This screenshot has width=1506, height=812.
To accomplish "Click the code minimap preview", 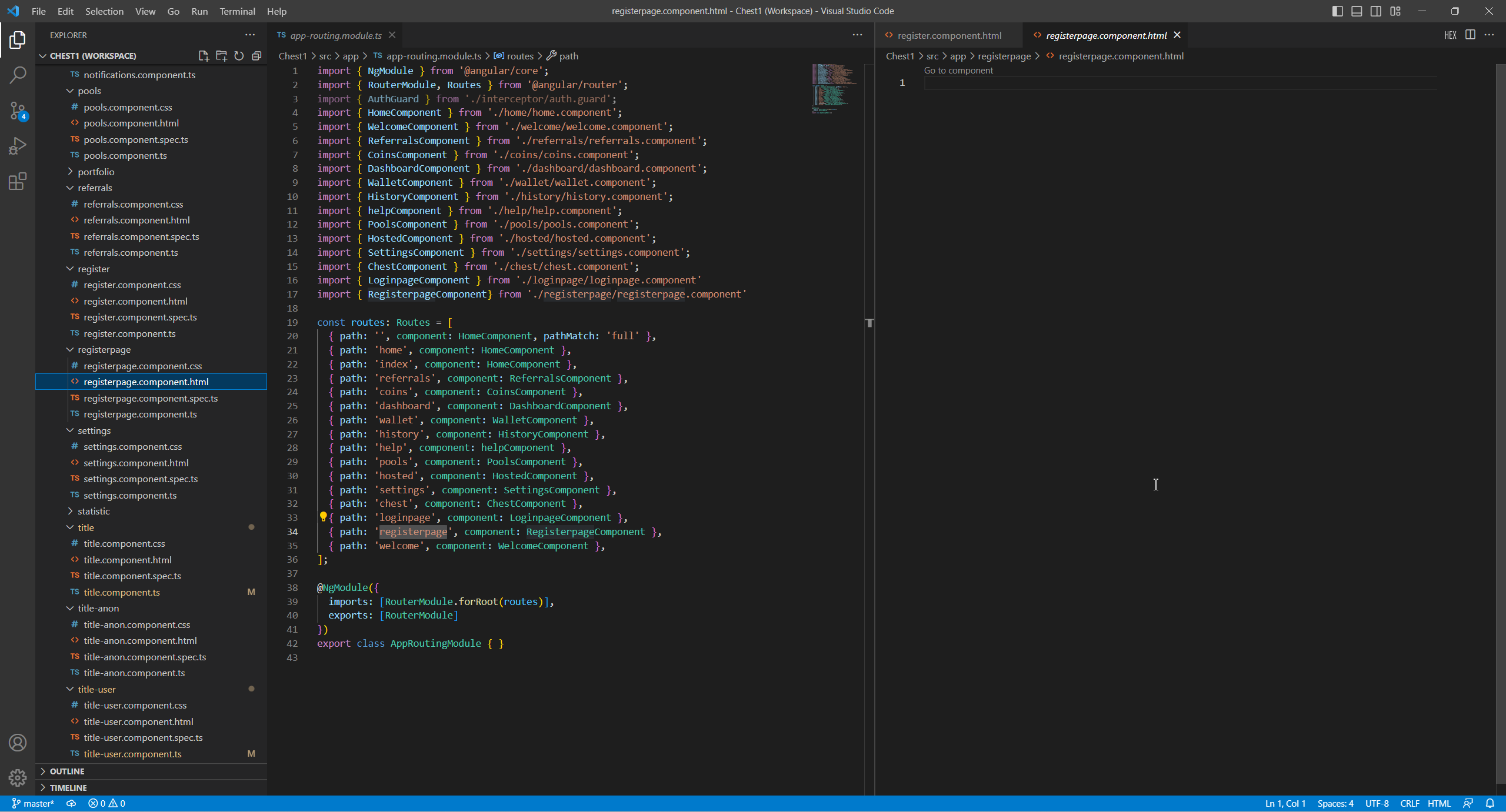I will pyautogui.click(x=833, y=88).
